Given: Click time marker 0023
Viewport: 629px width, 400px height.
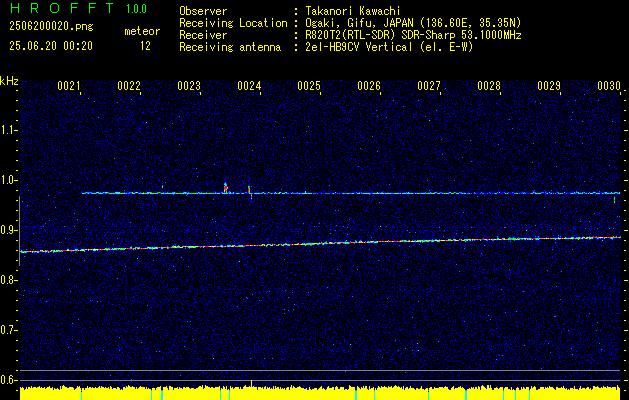Looking at the screenshot, I should coord(189,86).
